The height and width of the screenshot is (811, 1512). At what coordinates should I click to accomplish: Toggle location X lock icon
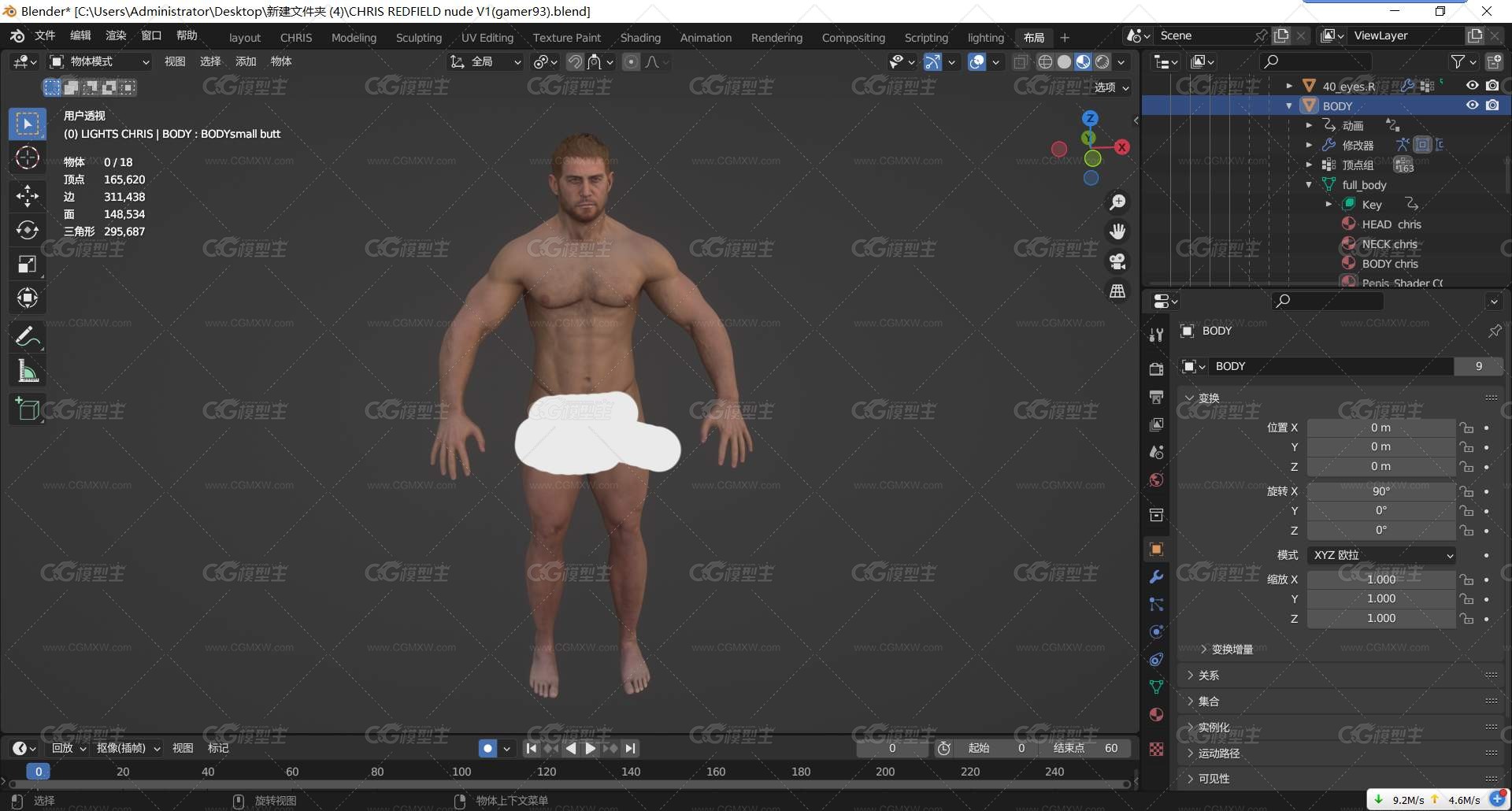(1466, 428)
